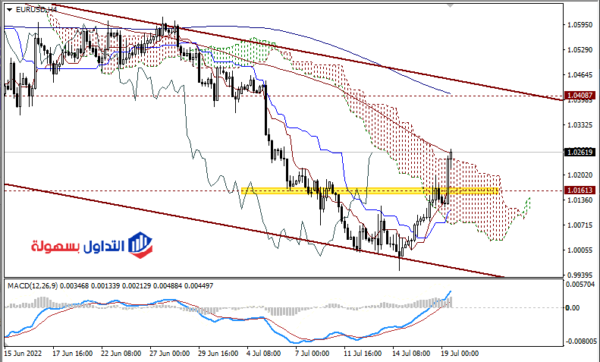
Task: Select the current price label 1.02619
Action: tap(580, 152)
